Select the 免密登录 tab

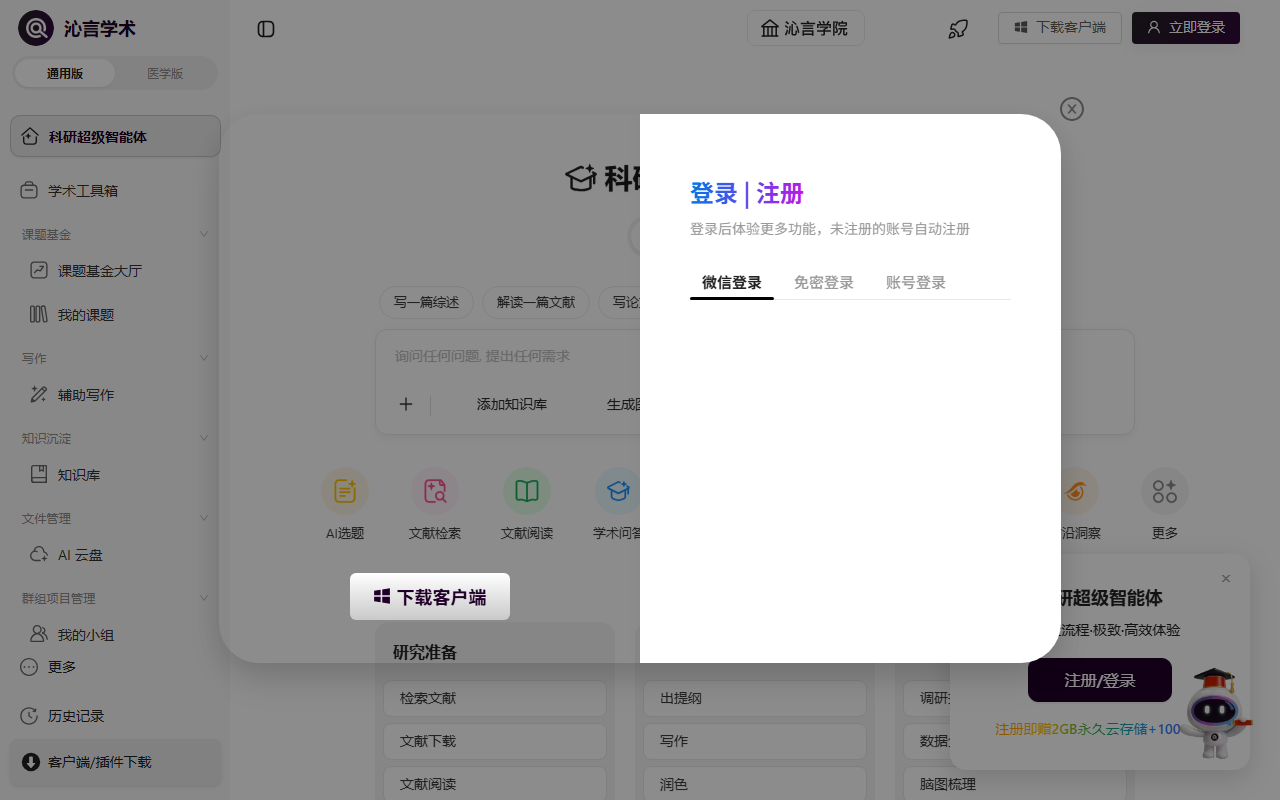coord(824,283)
